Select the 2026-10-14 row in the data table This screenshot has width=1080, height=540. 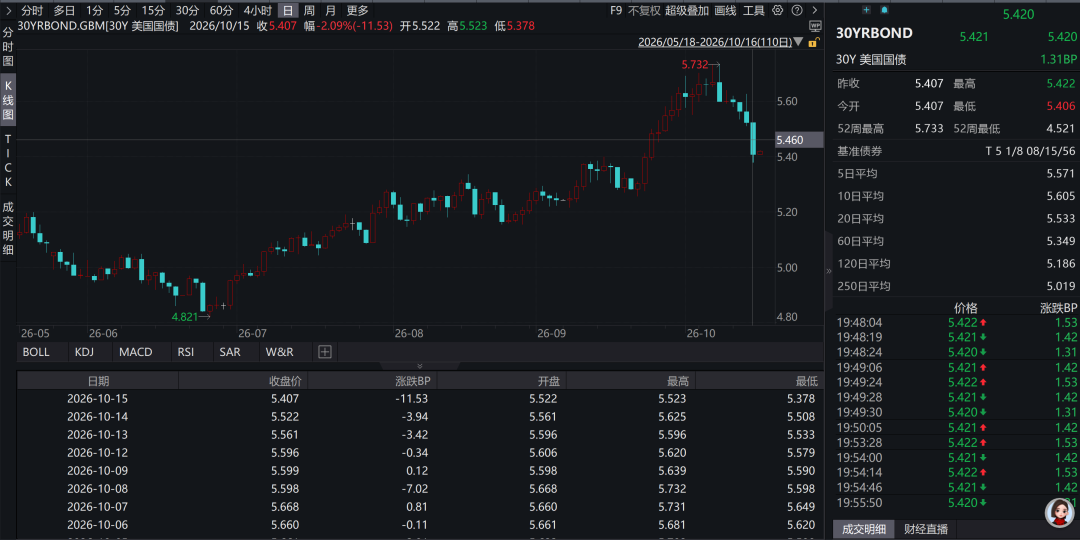[x=420, y=417]
